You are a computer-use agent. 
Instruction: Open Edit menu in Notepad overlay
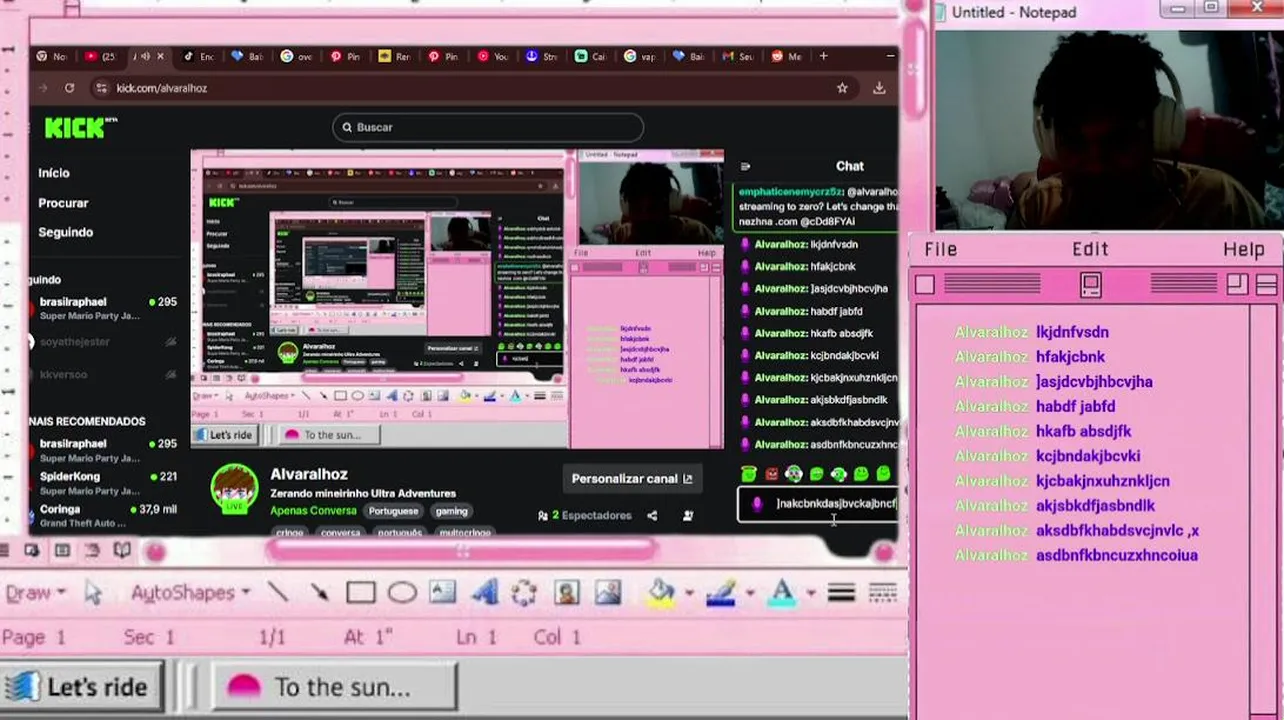click(1091, 250)
